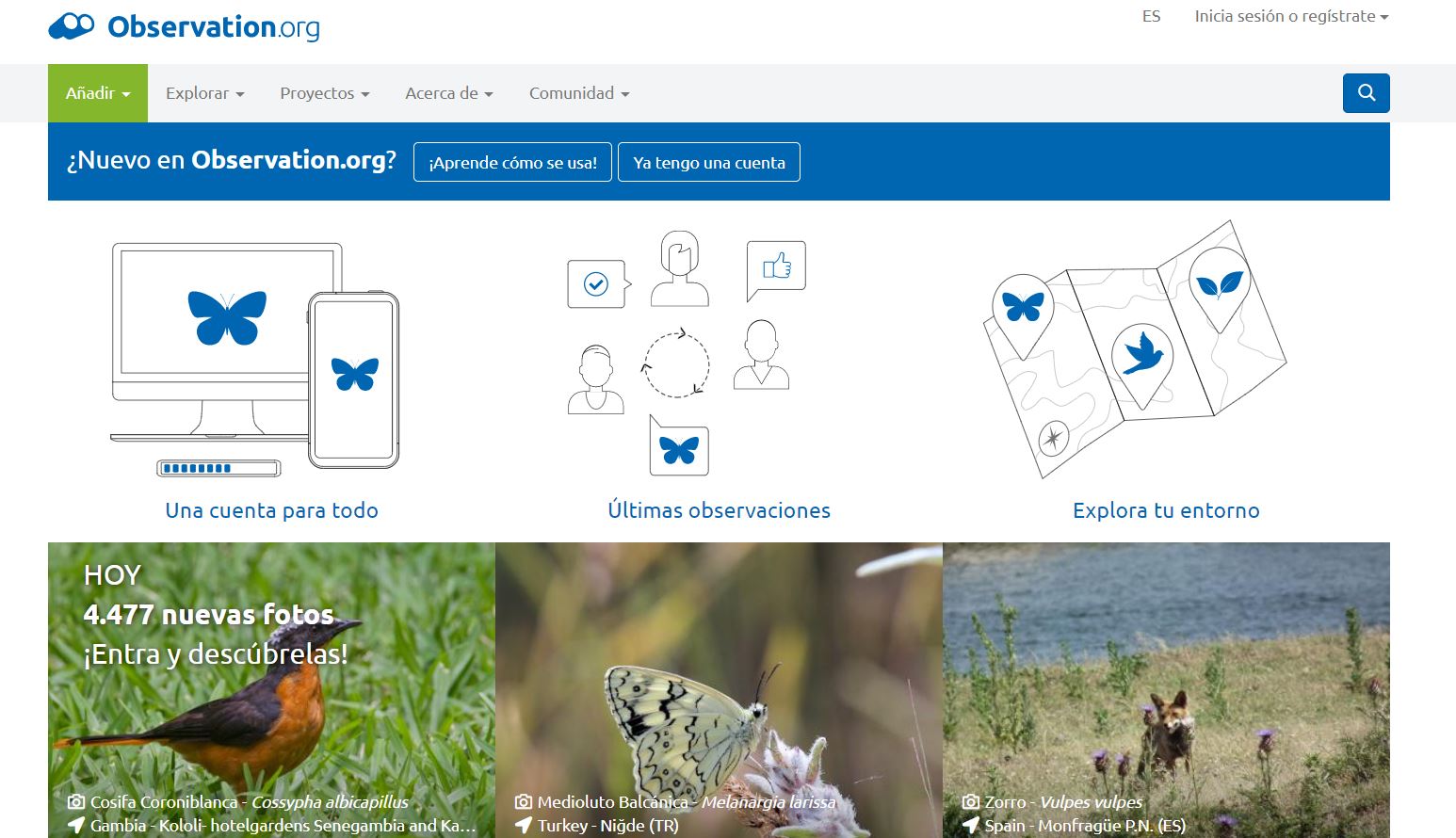Viewport: 1456px width, 838px height.
Task: Open the Últimas observaciones link
Action: pyautogui.click(x=719, y=510)
